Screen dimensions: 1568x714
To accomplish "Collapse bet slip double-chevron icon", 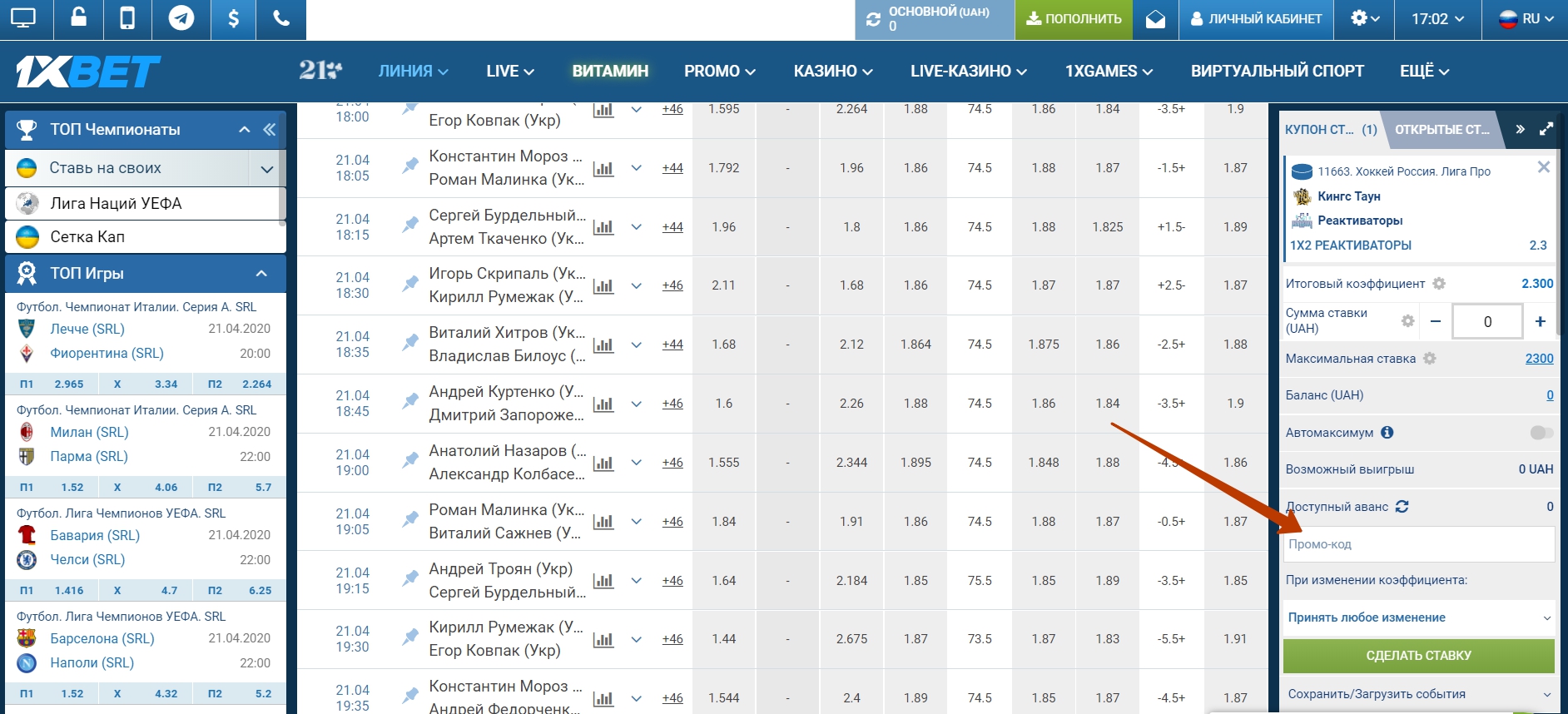I will [x=1520, y=129].
